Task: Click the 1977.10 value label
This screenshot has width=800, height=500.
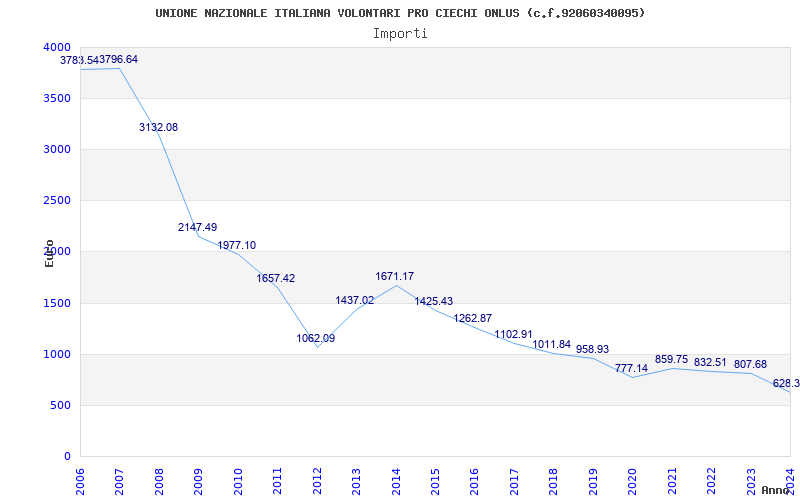Action: click(x=237, y=245)
